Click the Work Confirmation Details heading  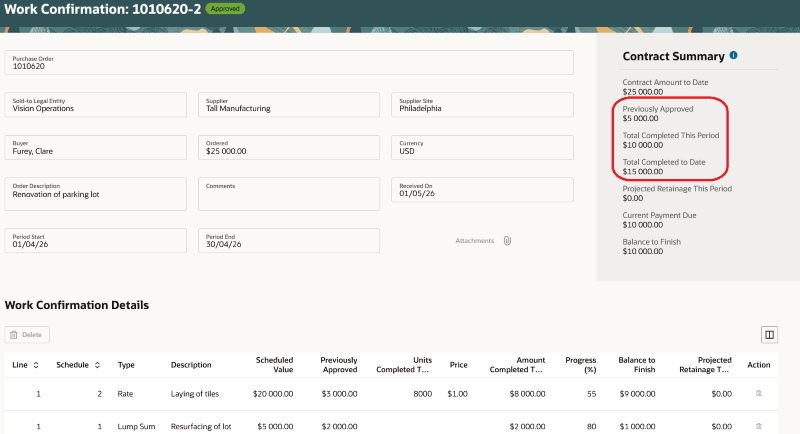pos(77,305)
